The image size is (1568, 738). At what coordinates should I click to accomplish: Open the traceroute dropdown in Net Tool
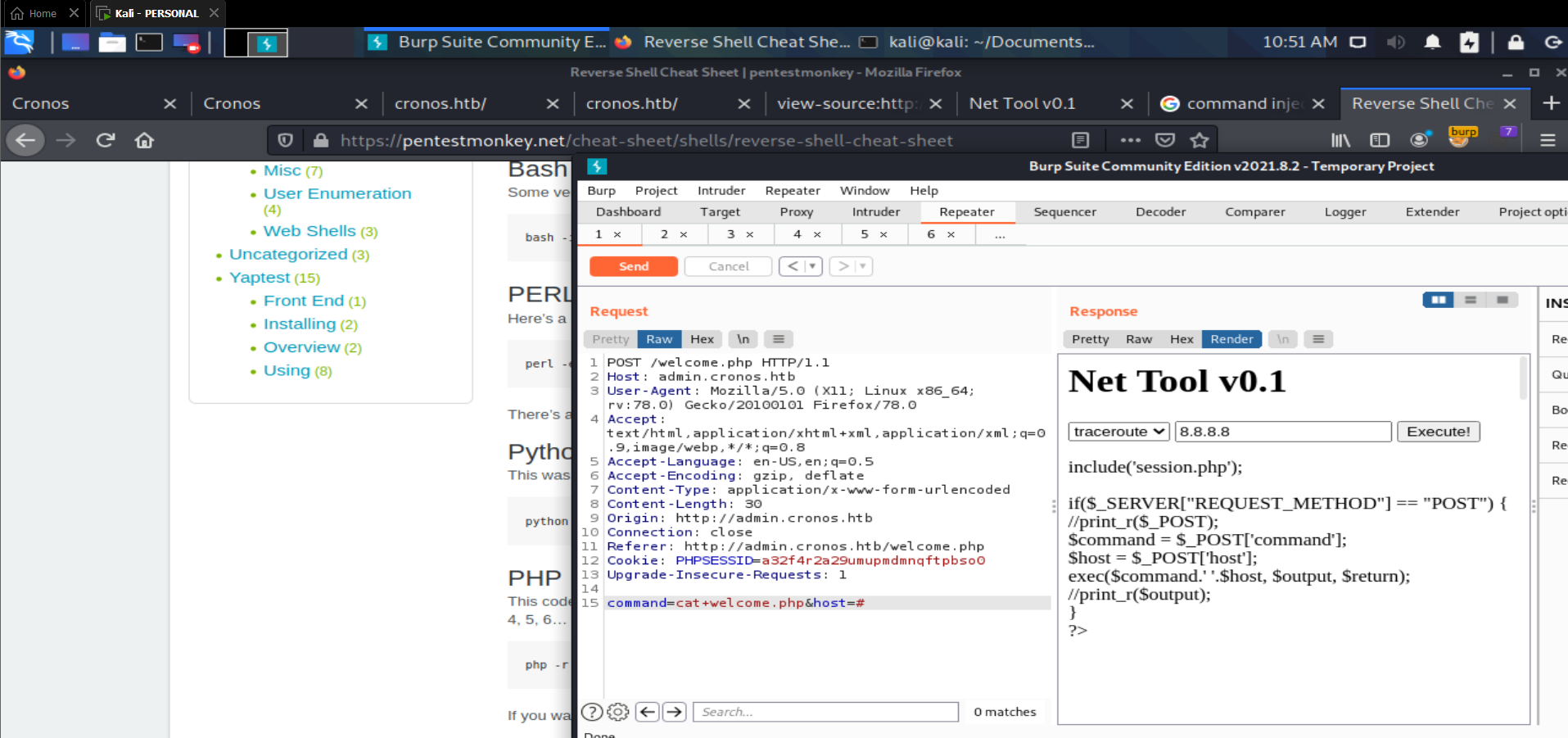(x=1118, y=432)
